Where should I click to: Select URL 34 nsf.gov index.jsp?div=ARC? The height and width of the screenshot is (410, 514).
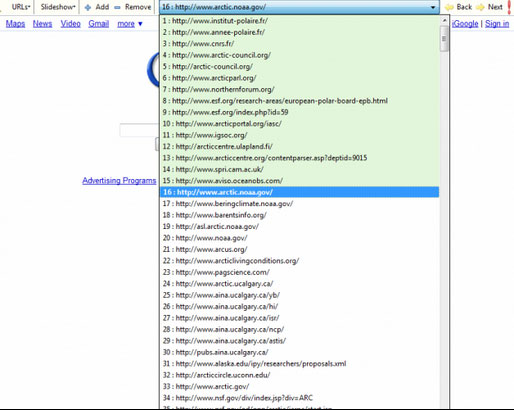[299, 398]
